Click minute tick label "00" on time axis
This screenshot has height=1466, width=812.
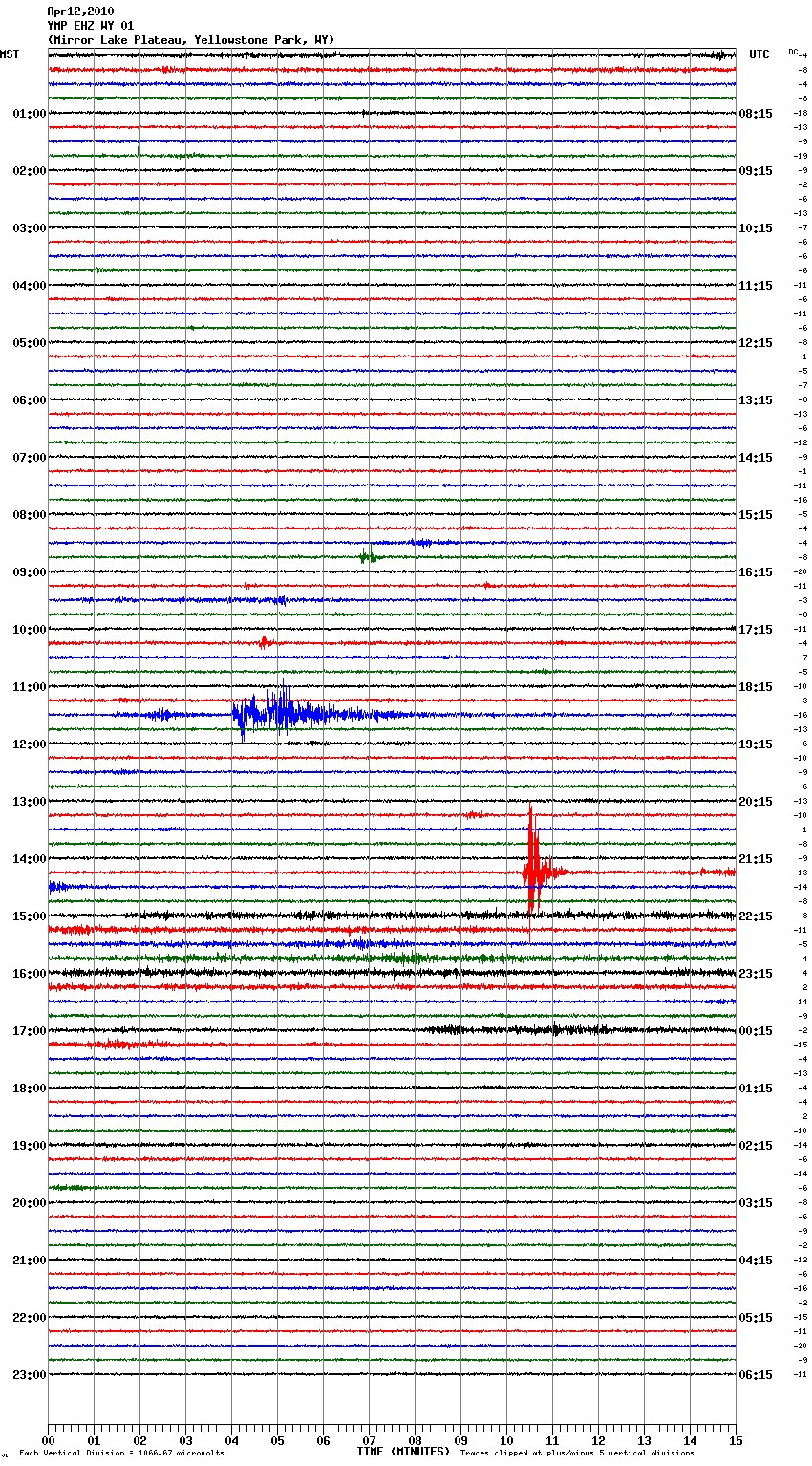pos(48,1440)
